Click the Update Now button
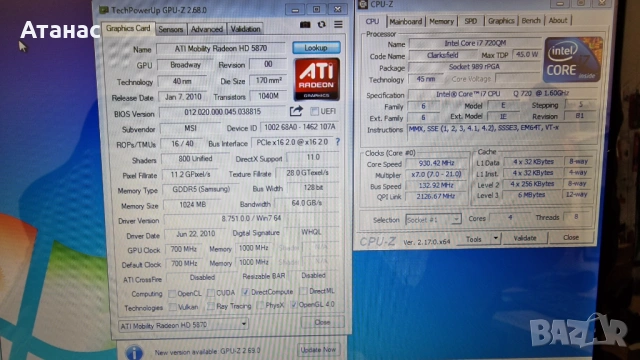The image size is (640, 360). pos(318,350)
